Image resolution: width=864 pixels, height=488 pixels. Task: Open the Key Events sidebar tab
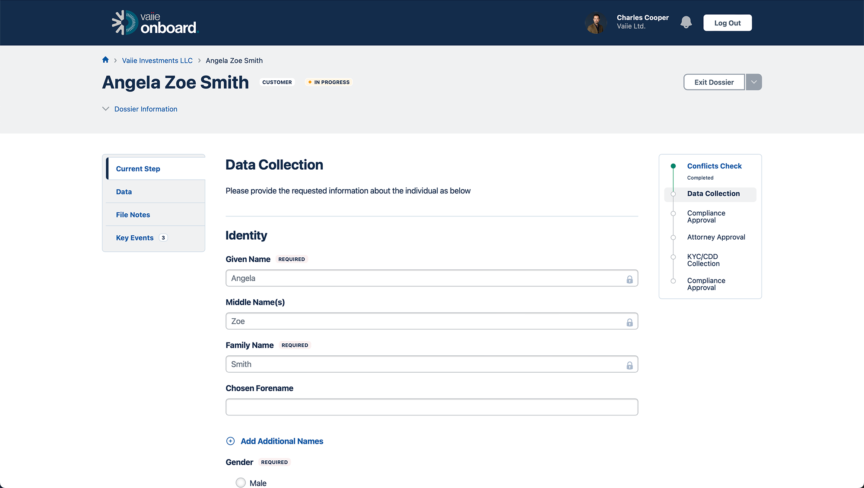coord(135,238)
